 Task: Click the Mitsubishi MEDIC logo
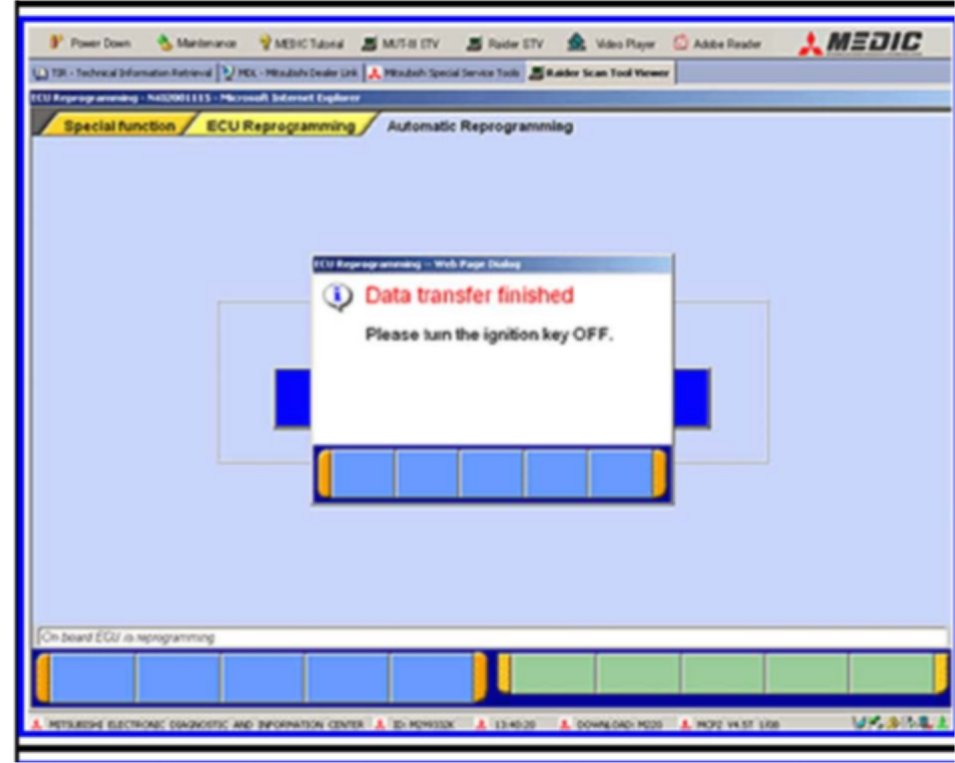[x=860, y=43]
